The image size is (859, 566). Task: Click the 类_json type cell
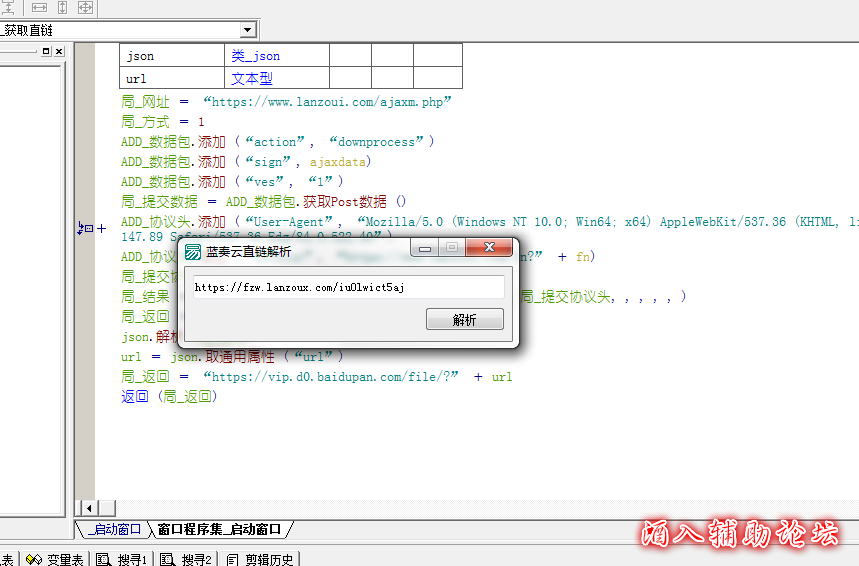coord(256,56)
